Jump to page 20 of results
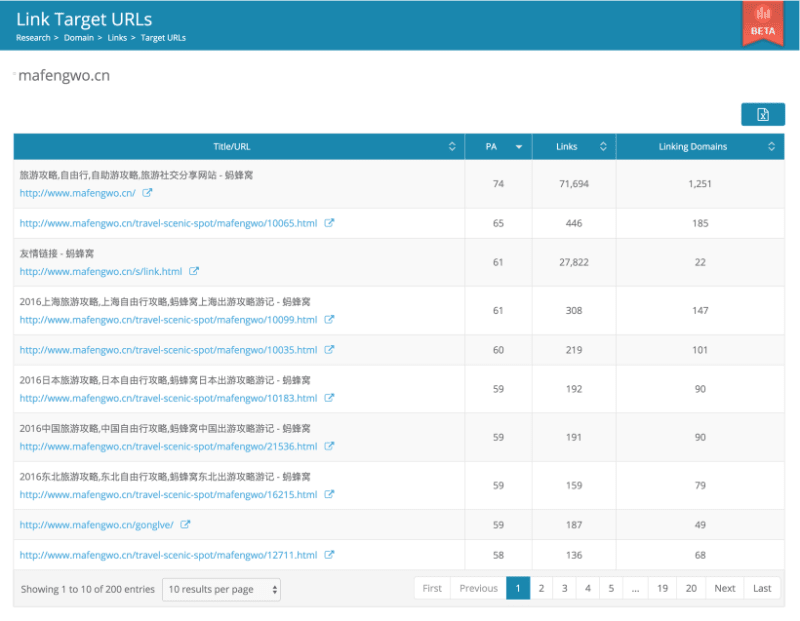The image size is (800, 621). tap(690, 588)
